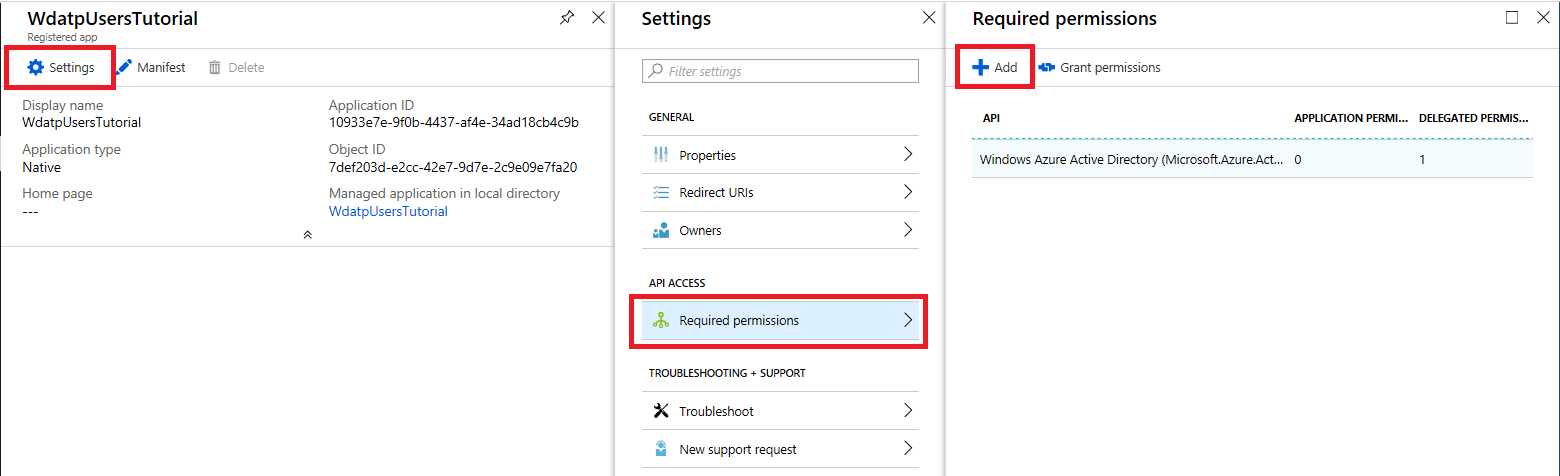Open the Owners settings
Screen dimensions: 1560x476
[700, 230]
